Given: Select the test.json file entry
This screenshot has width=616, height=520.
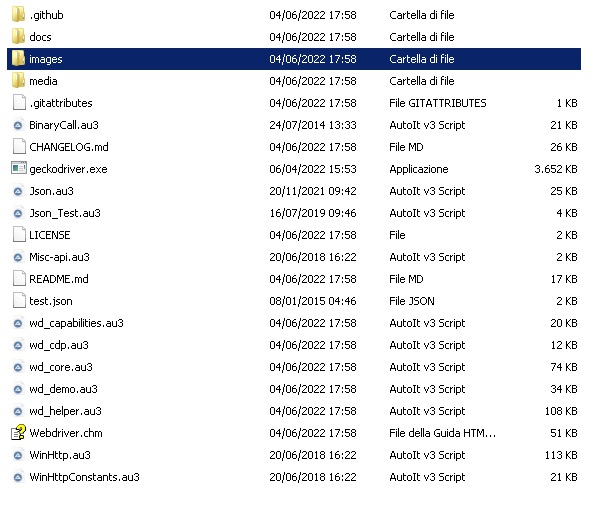Looking at the screenshot, I should [51, 301].
